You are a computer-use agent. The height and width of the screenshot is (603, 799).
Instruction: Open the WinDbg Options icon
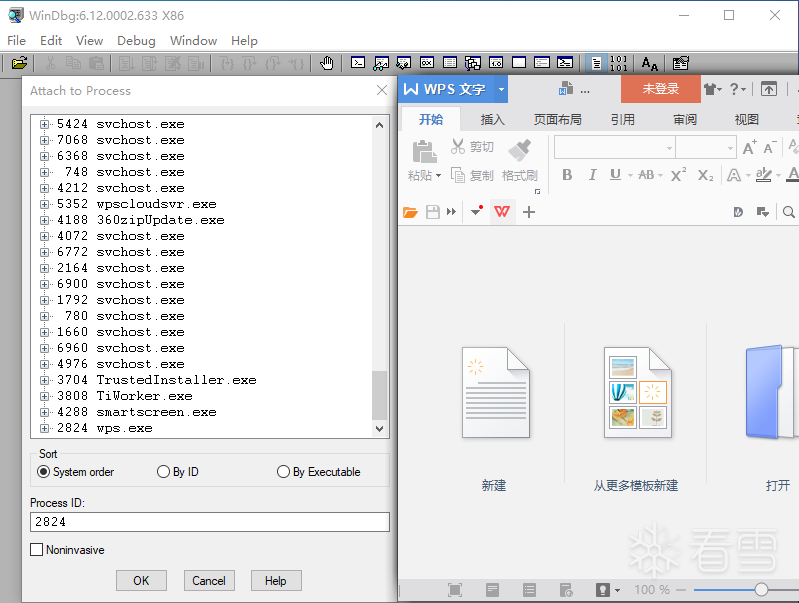(680, 63)
